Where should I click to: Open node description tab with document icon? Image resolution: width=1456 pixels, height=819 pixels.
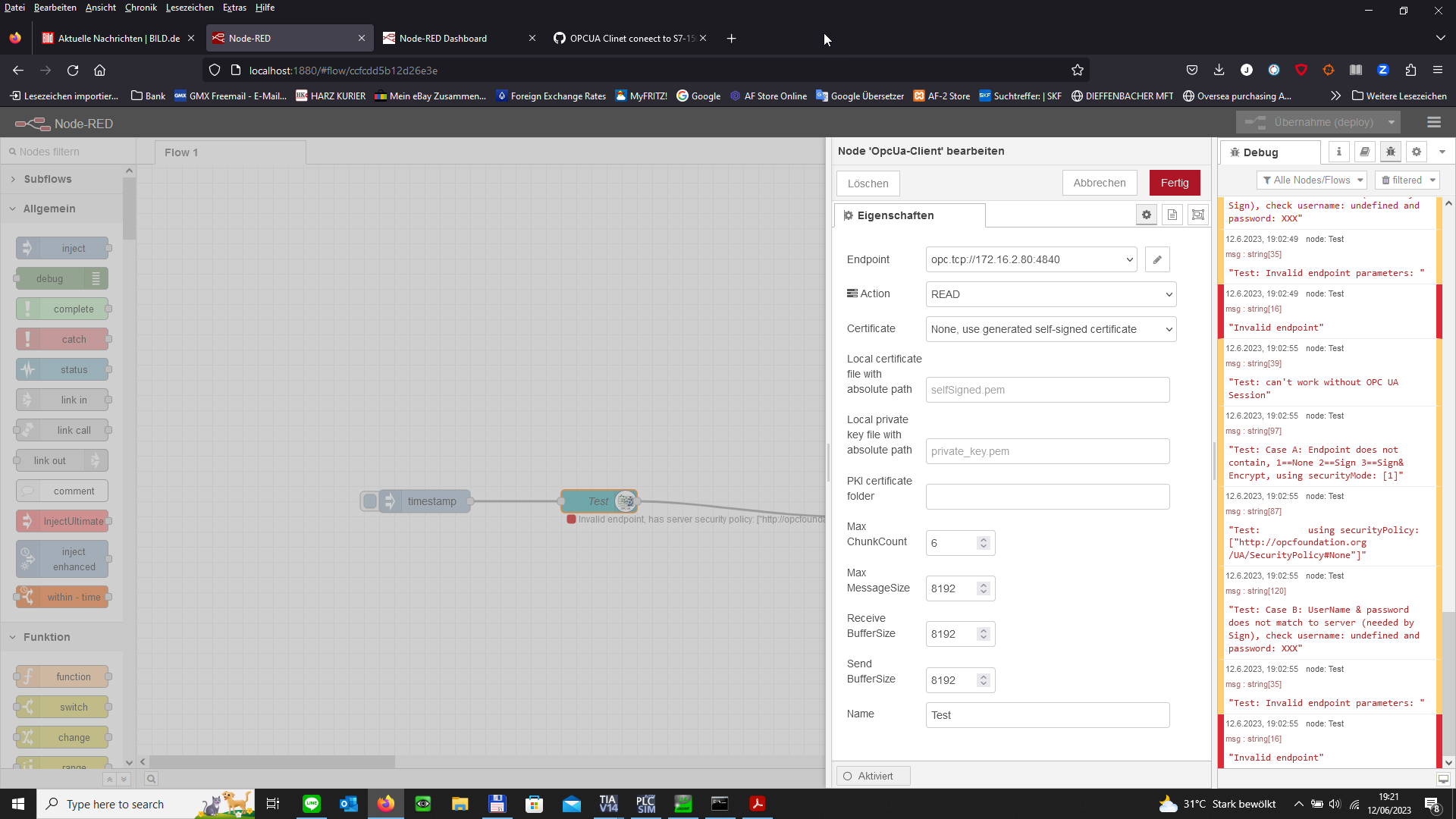1172,215
